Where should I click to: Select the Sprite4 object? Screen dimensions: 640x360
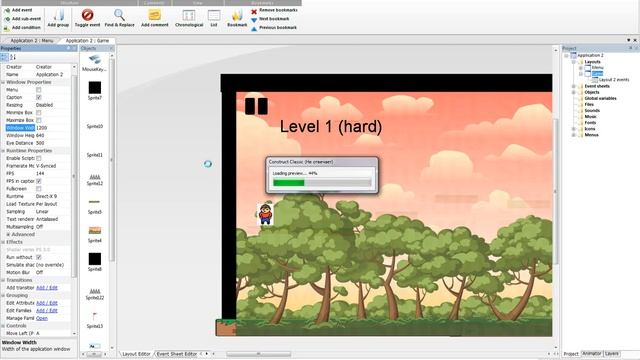point(95,235)
